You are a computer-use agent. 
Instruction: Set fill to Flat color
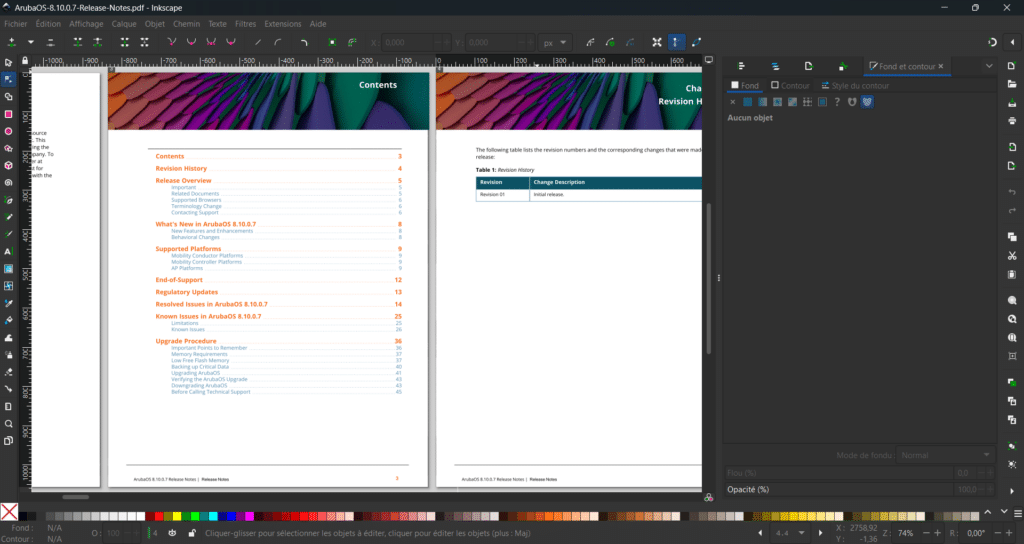748,102
